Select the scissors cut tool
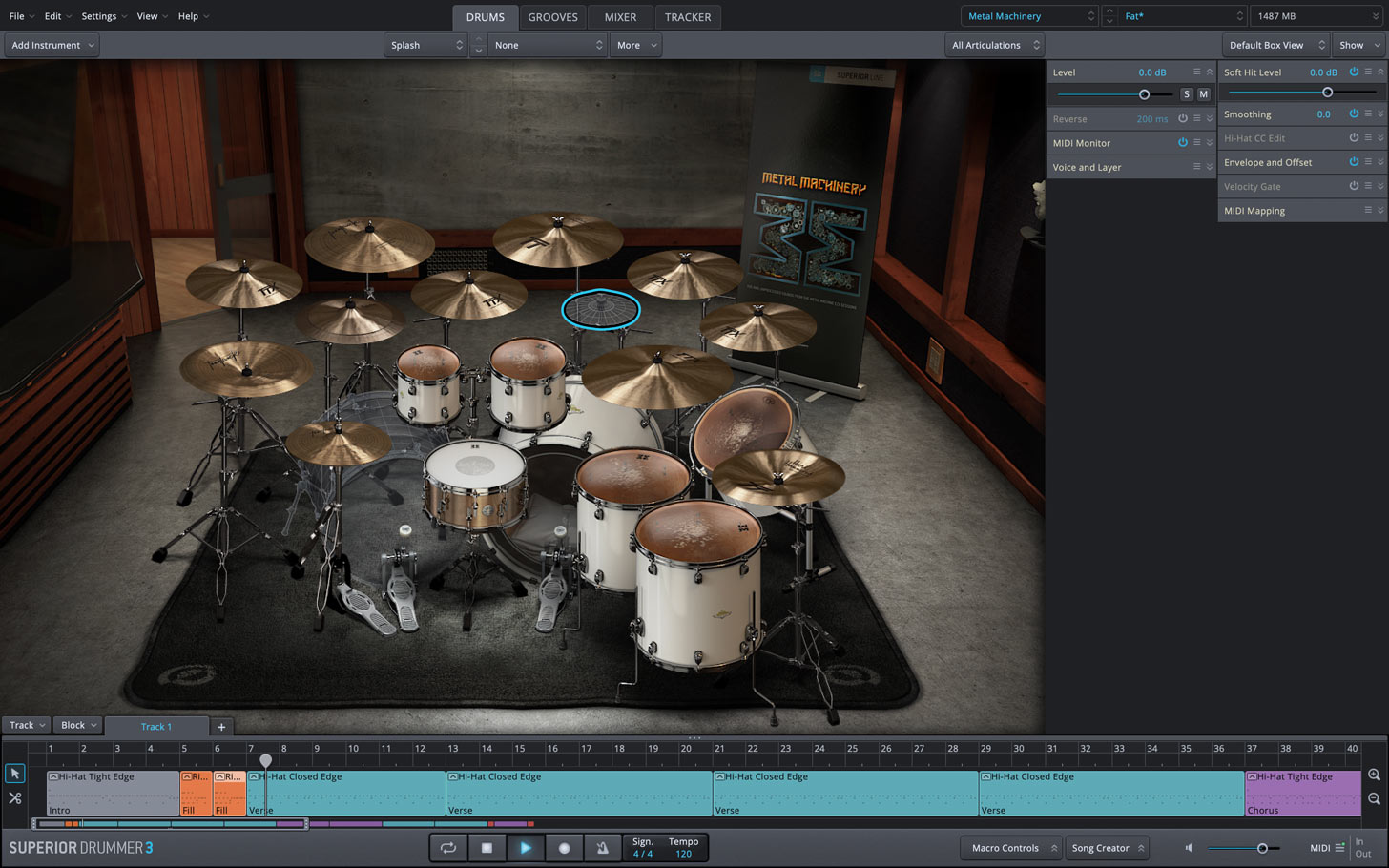Image resolution: width=1389 pixels, height=868 pixels. [14, 798]
